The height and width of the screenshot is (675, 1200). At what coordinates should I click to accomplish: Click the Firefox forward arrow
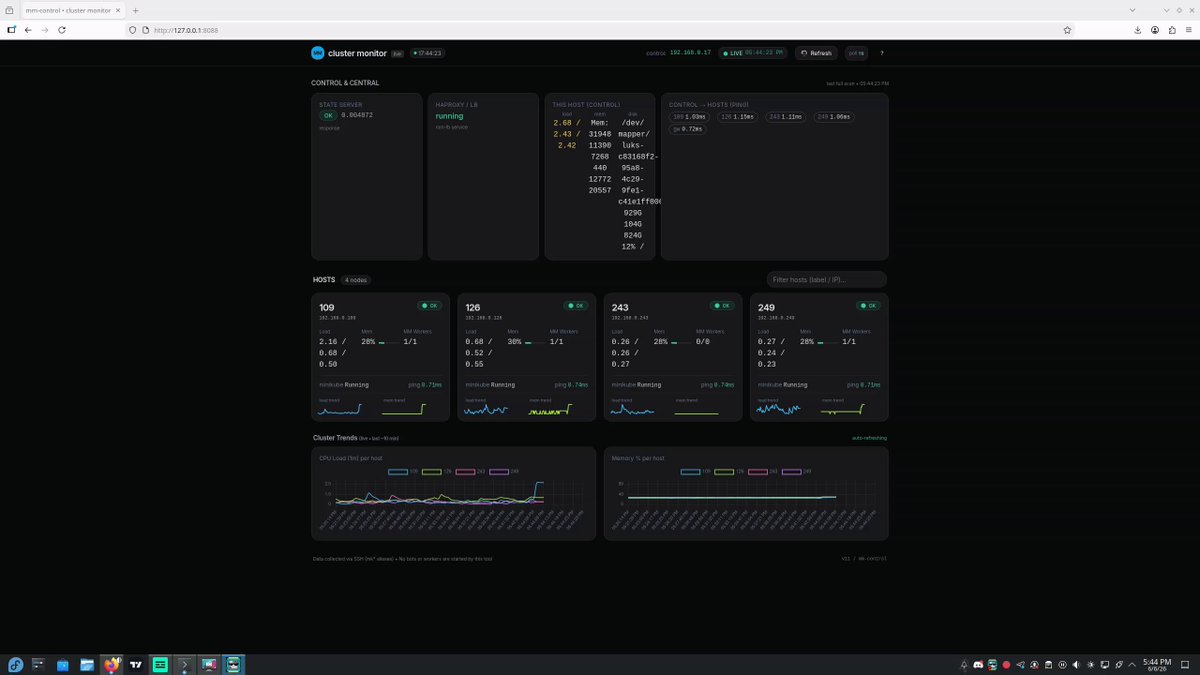(x=45, y=30)
